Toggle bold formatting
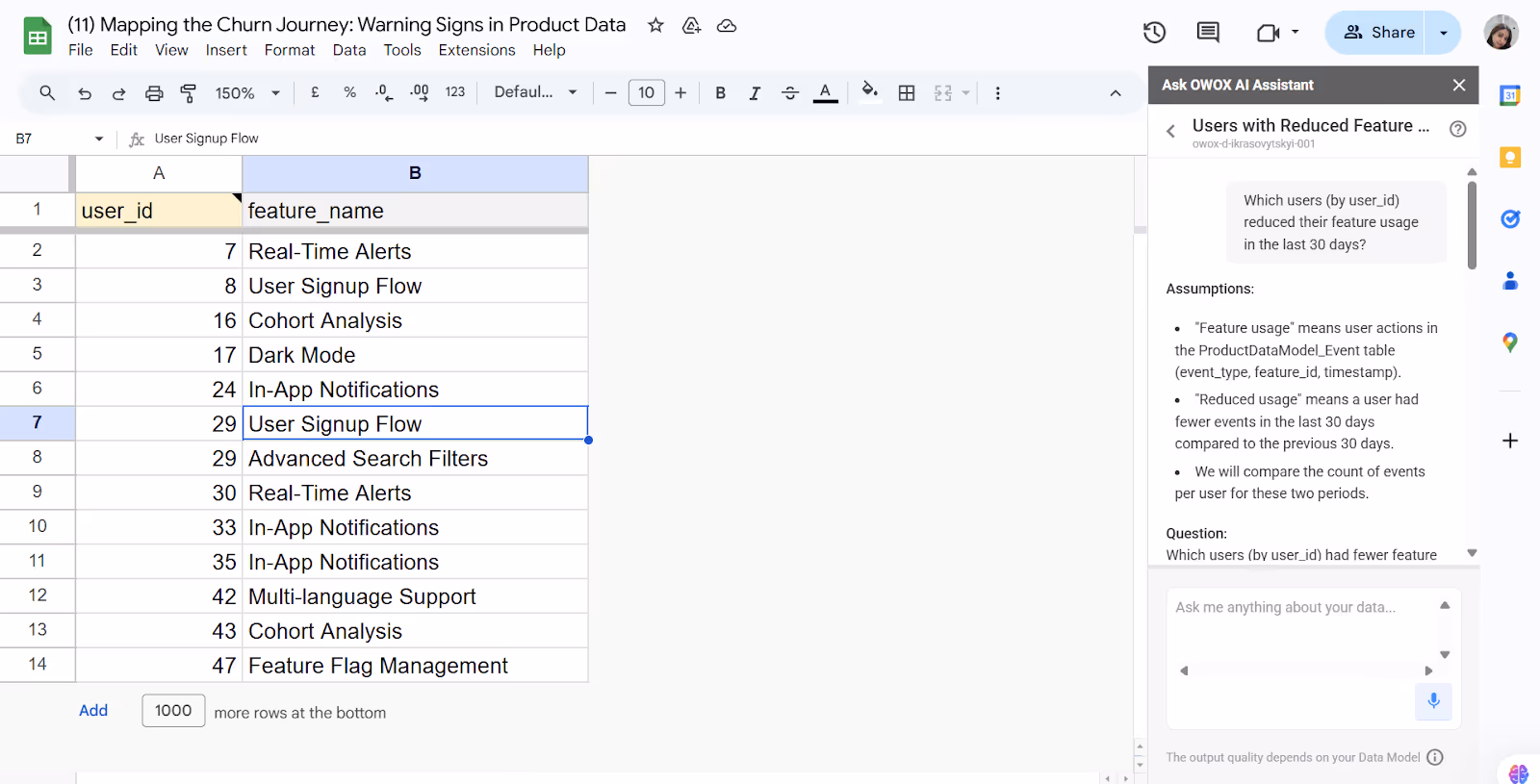The width and height of the screenshot is (1540, 784). coord(720,93)
